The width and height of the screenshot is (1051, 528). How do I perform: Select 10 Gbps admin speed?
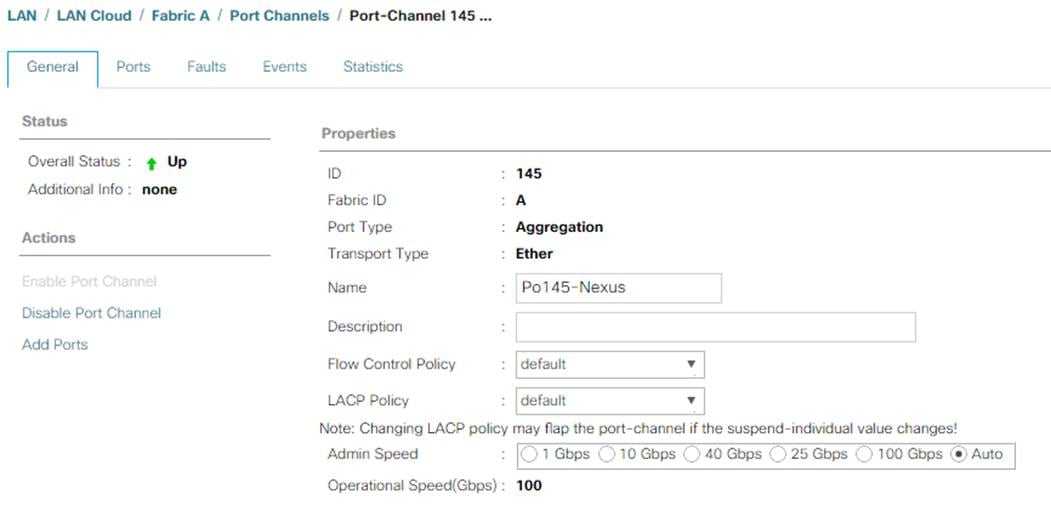(607, 454)
